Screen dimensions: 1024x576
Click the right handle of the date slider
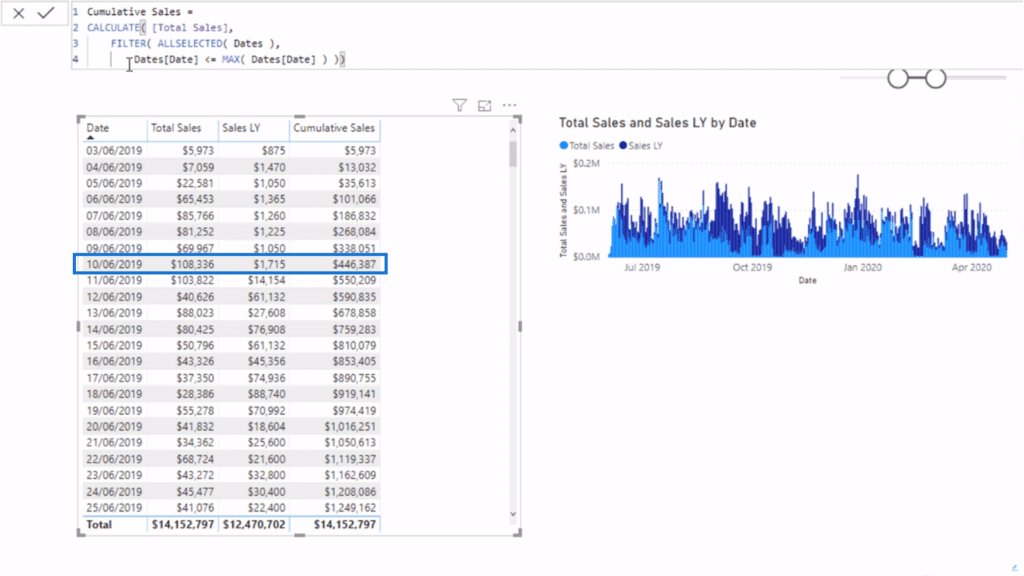pos(935,78)
